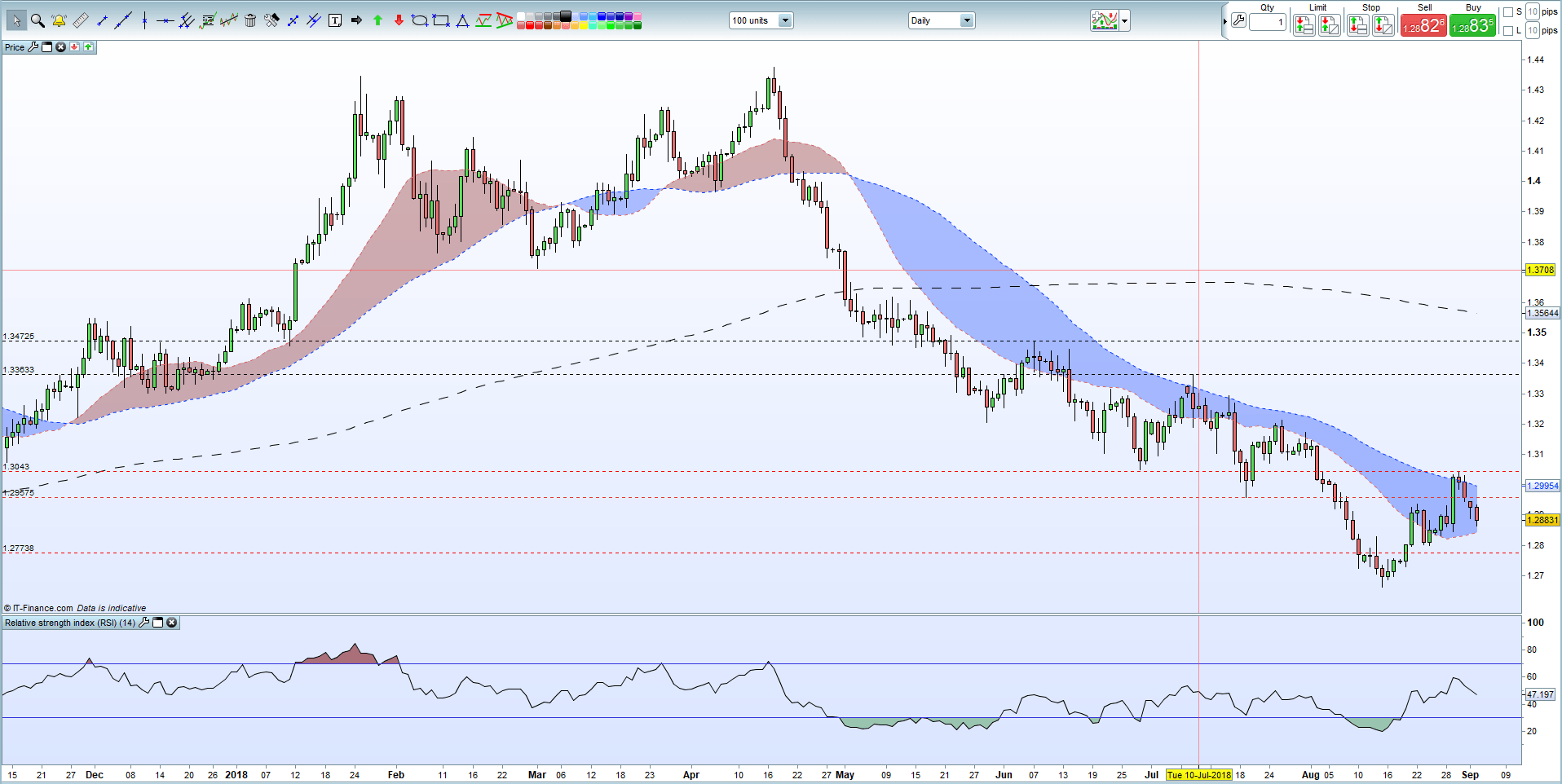The image size is (1562, 784).
Task: Move Price panel up with green arrow
Action: coord(88,47)
